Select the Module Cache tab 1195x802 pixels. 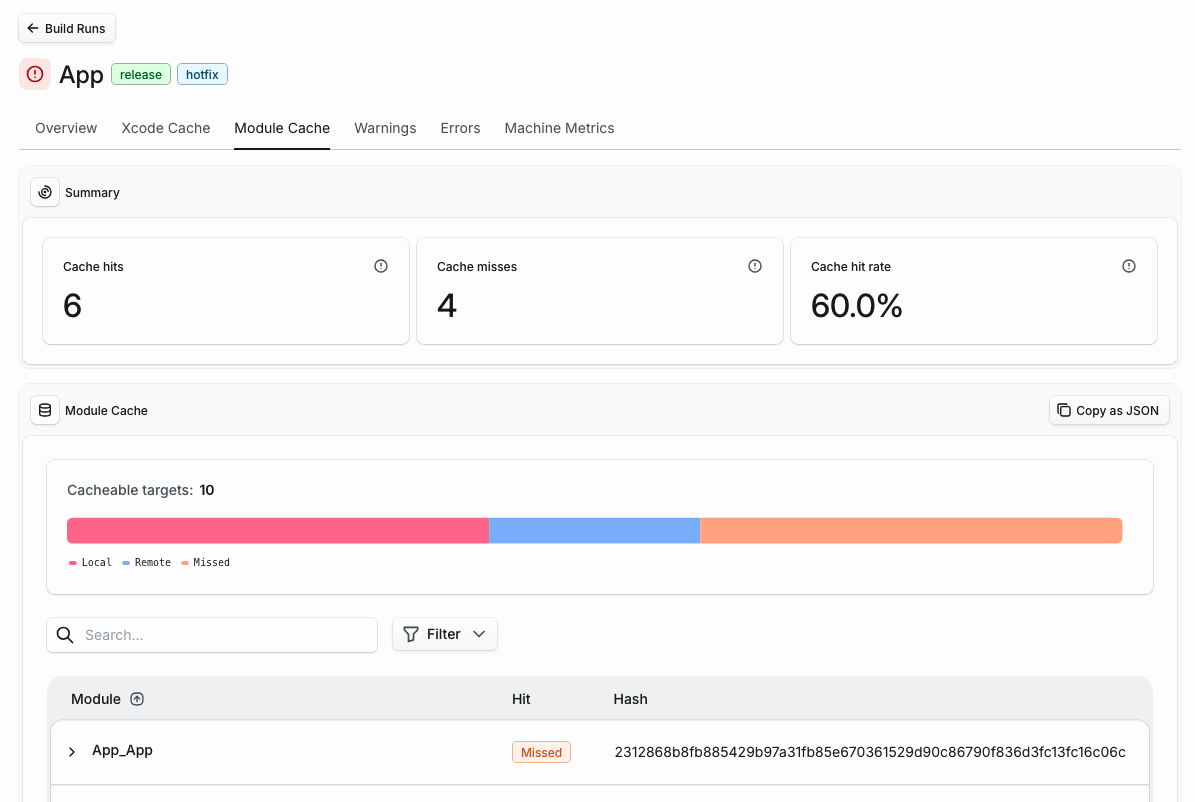282,128
